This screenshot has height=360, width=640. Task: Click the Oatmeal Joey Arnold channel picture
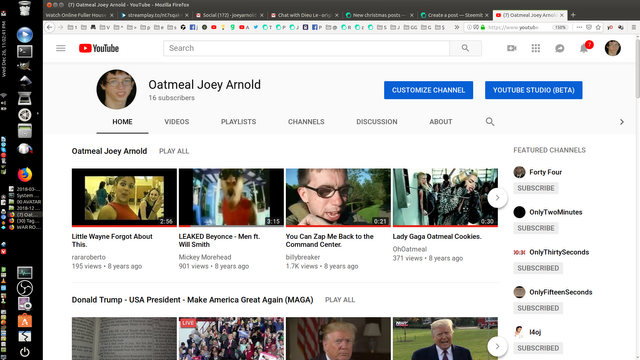(116, 89)
